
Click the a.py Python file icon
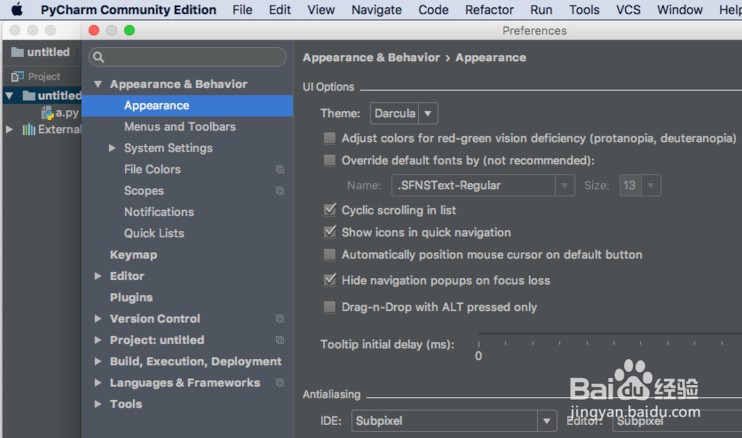point(47,113)
